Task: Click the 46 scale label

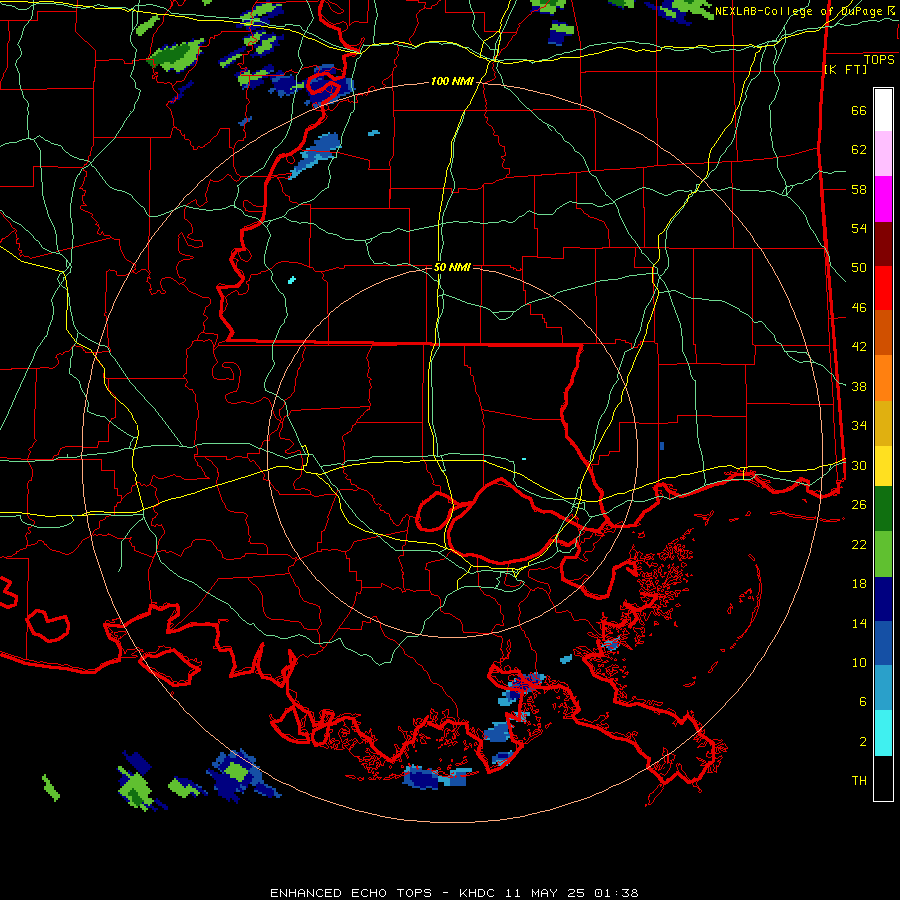Action: pyautogui.click(x=859, y=308)
